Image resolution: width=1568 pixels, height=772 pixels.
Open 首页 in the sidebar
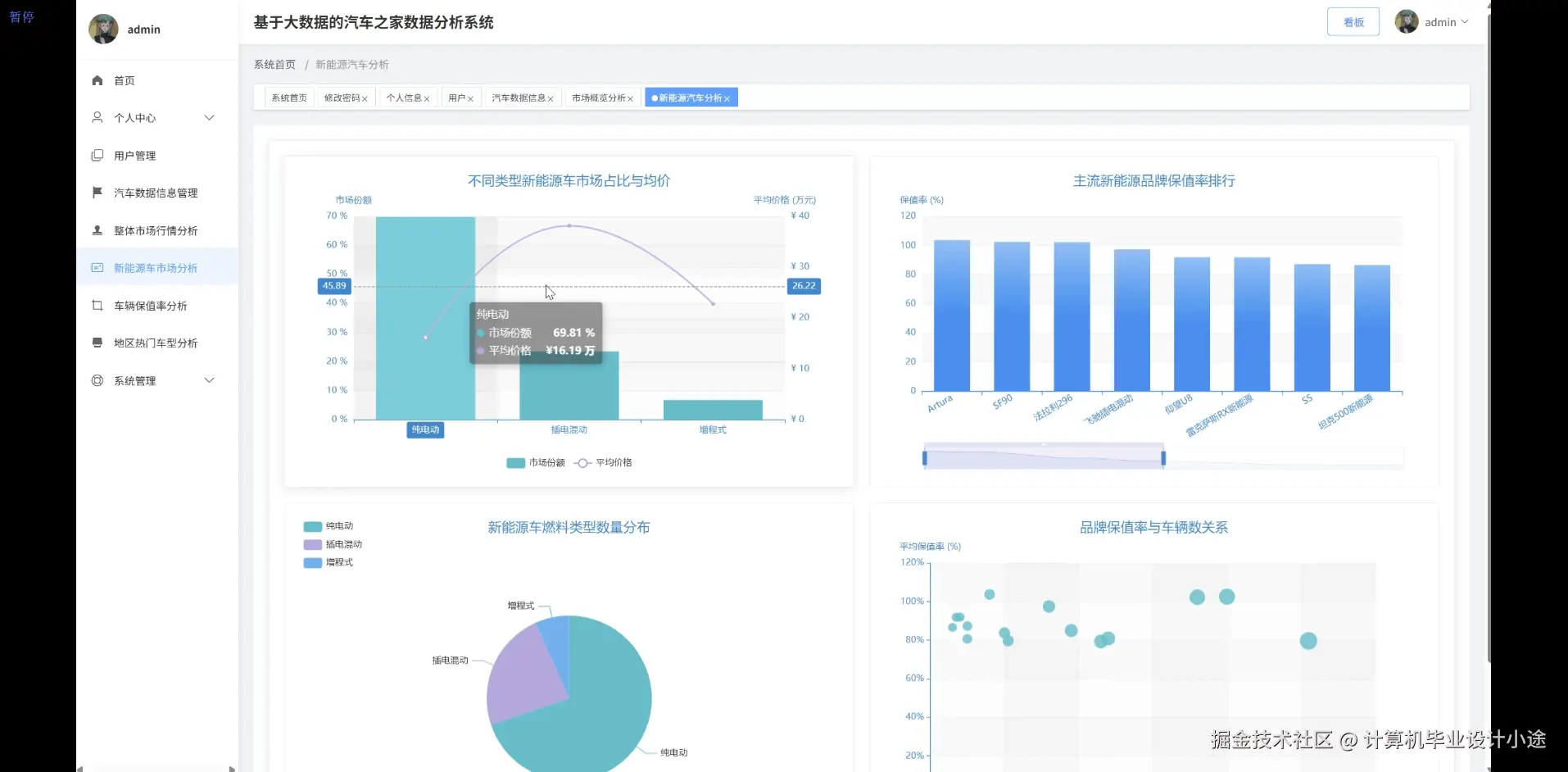click(x=157, y=80)
